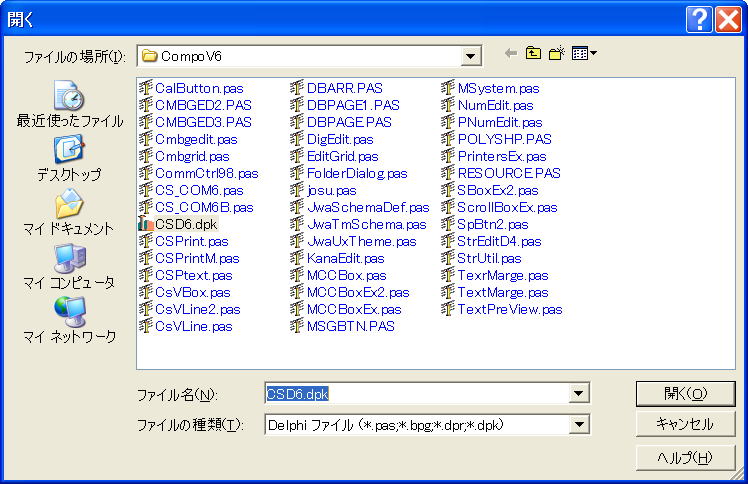
Task: Open the view menu icon
Action: [584, 53]
